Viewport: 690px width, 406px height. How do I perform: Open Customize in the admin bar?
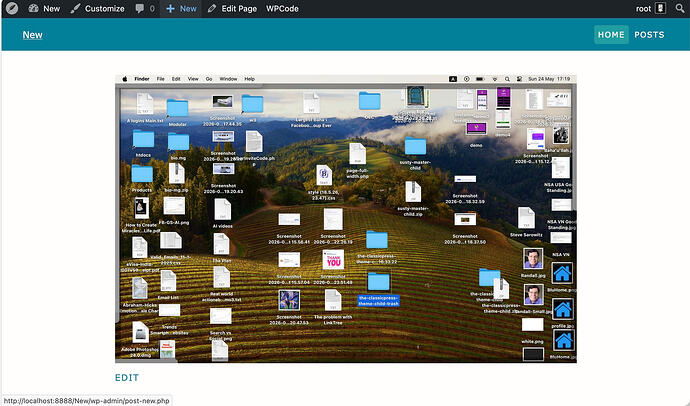coord(97,8)
